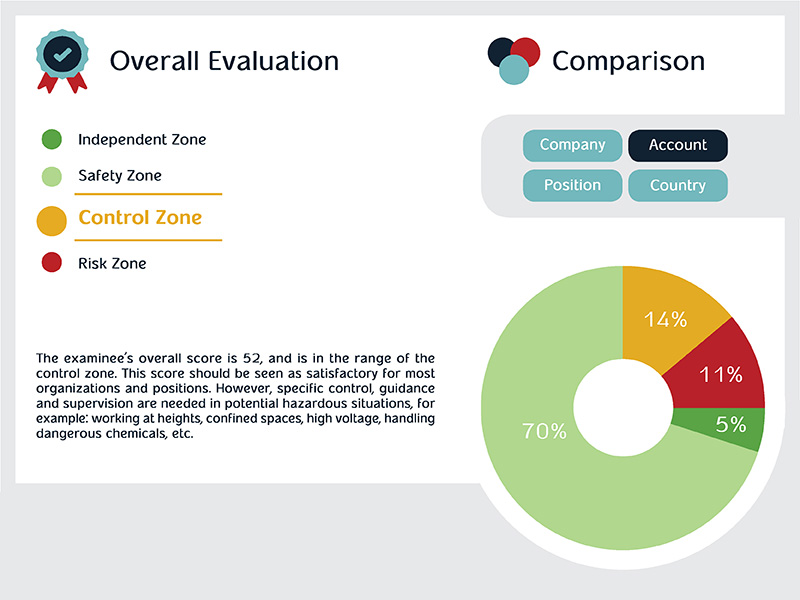Click the award ribbon badge icon
800x600 pixels.
point(60,60)
